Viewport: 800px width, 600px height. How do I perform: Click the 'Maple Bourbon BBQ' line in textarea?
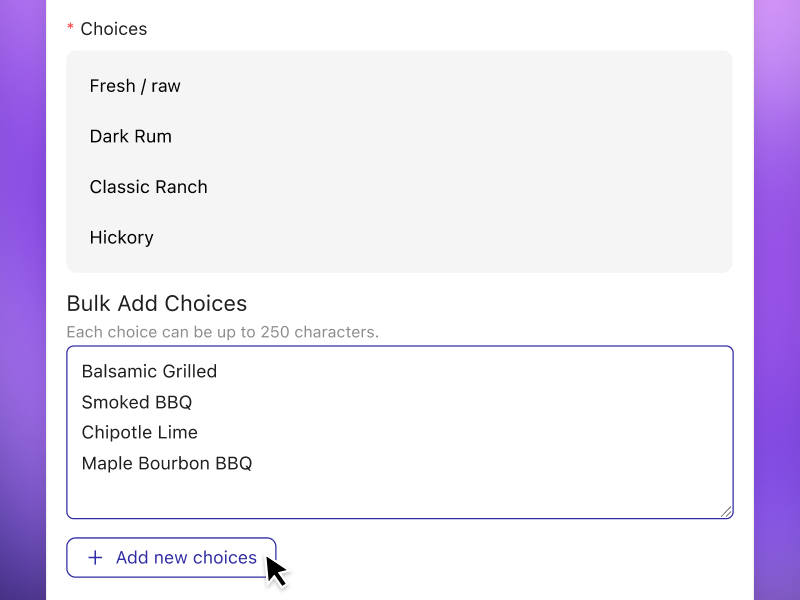click(x=166, y=463)
